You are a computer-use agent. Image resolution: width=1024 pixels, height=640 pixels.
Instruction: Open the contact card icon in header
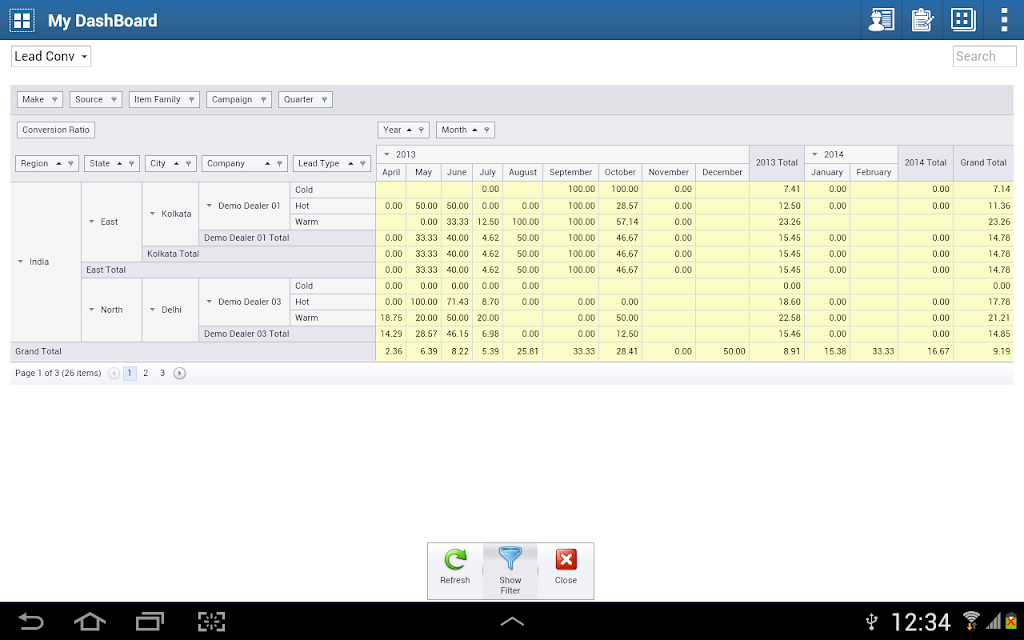coord(882,20)
